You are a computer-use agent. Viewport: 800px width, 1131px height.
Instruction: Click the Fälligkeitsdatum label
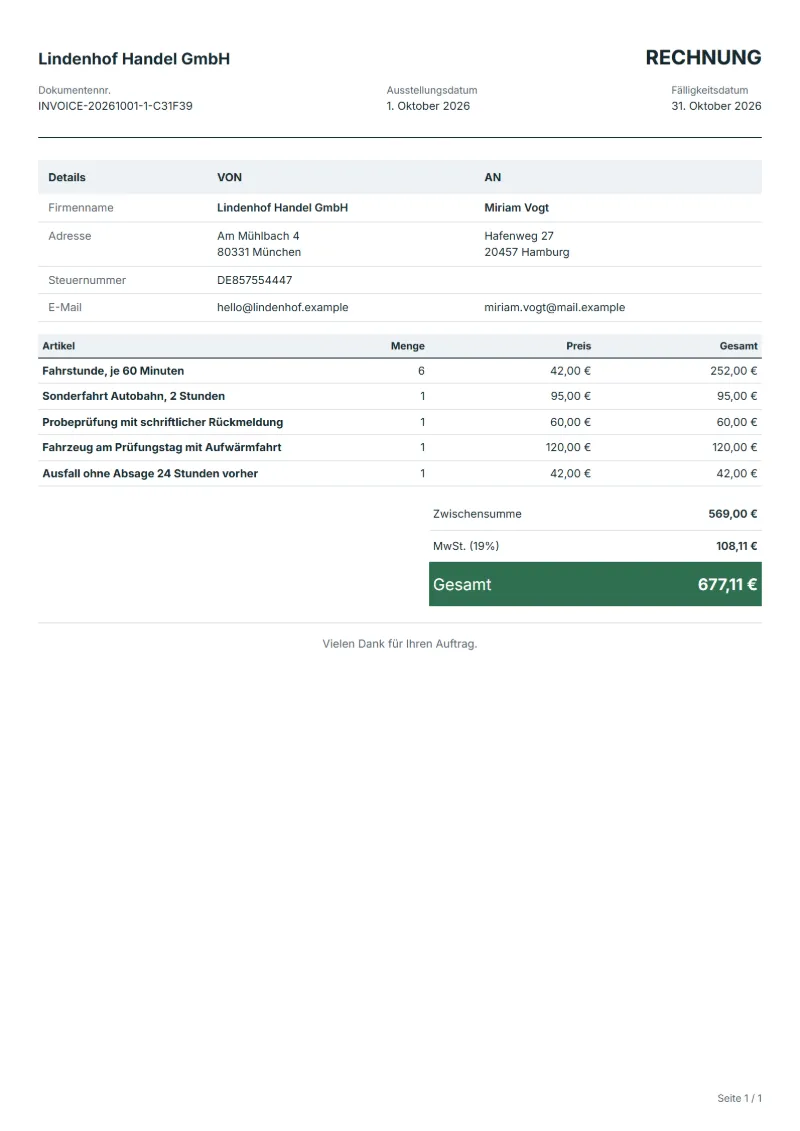pos(710,90)
